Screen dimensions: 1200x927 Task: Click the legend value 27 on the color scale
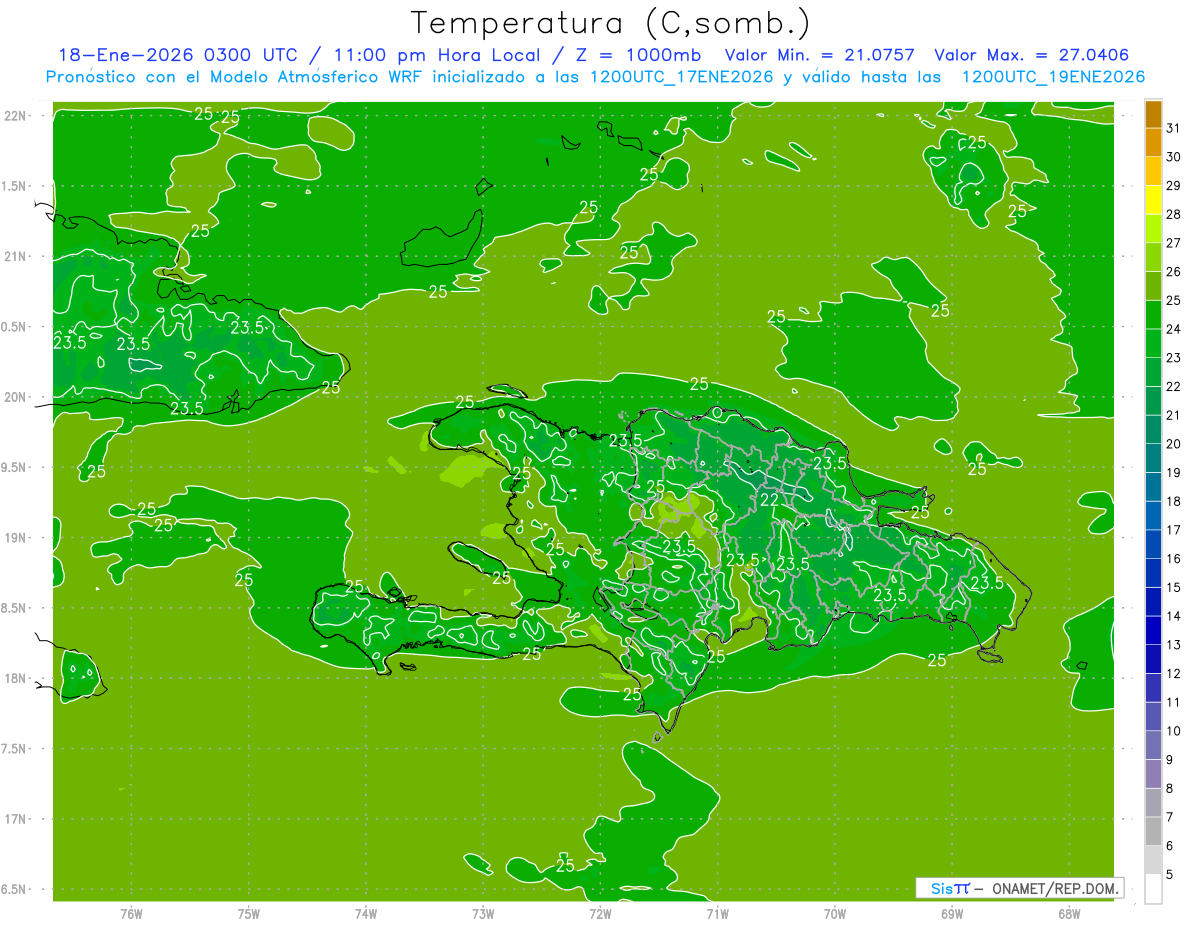coord(1174,243)
